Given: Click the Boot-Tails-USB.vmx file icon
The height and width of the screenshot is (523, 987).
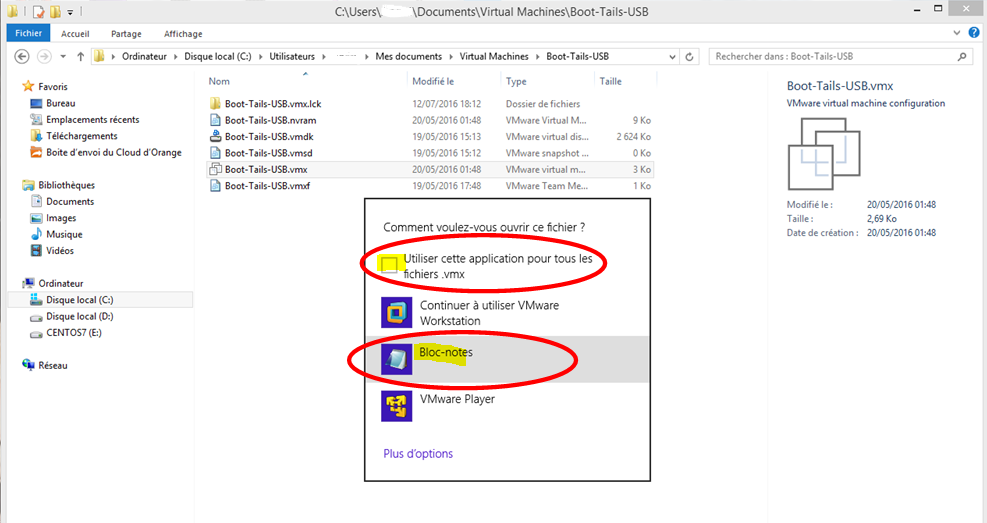Looking at the screenshot, I should (x=215, y=169).
